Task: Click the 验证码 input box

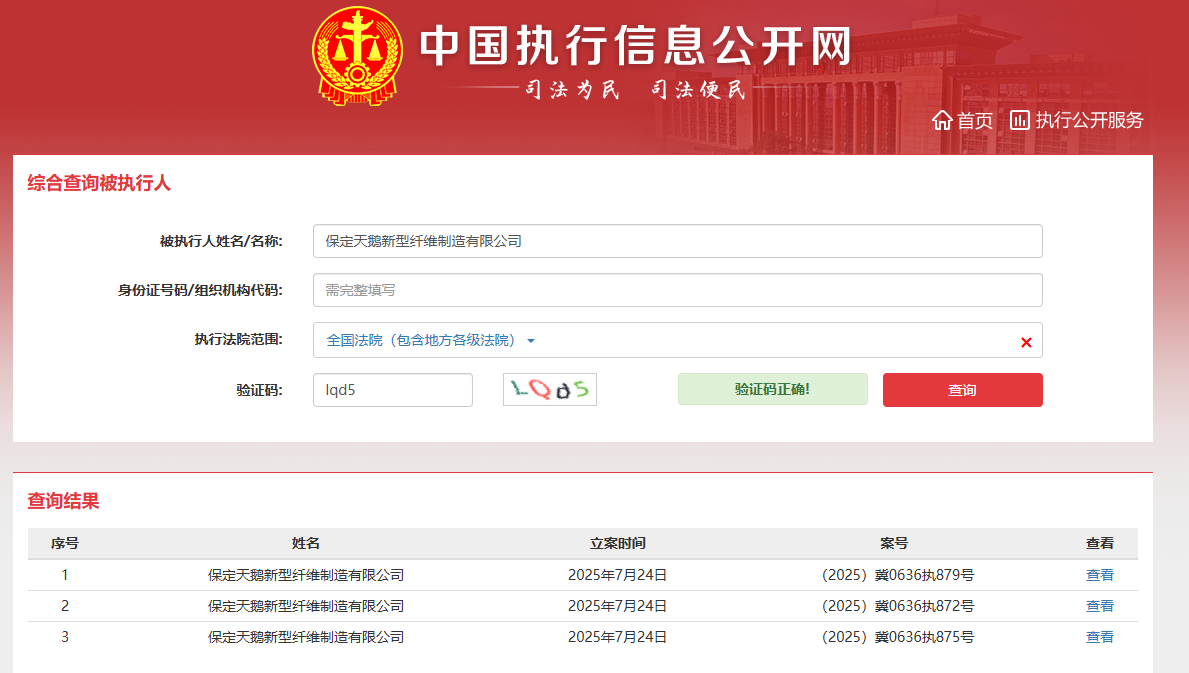Action: 393,390
